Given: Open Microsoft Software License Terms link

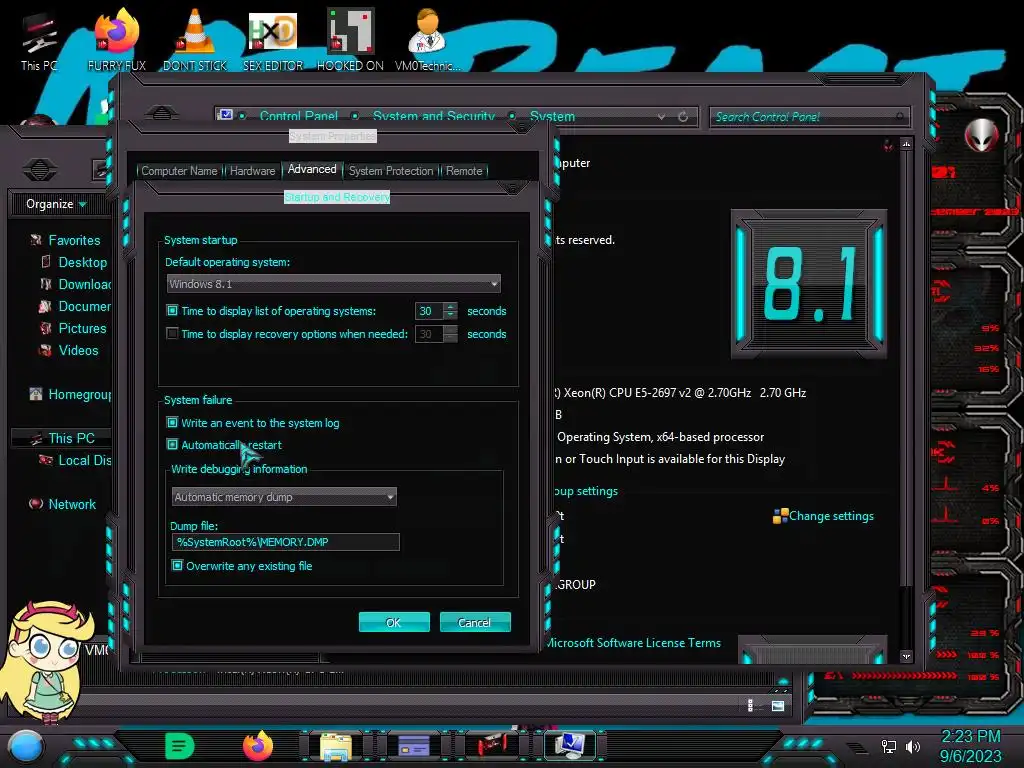Looking at the screenshot, I should (x=633, y=643).
